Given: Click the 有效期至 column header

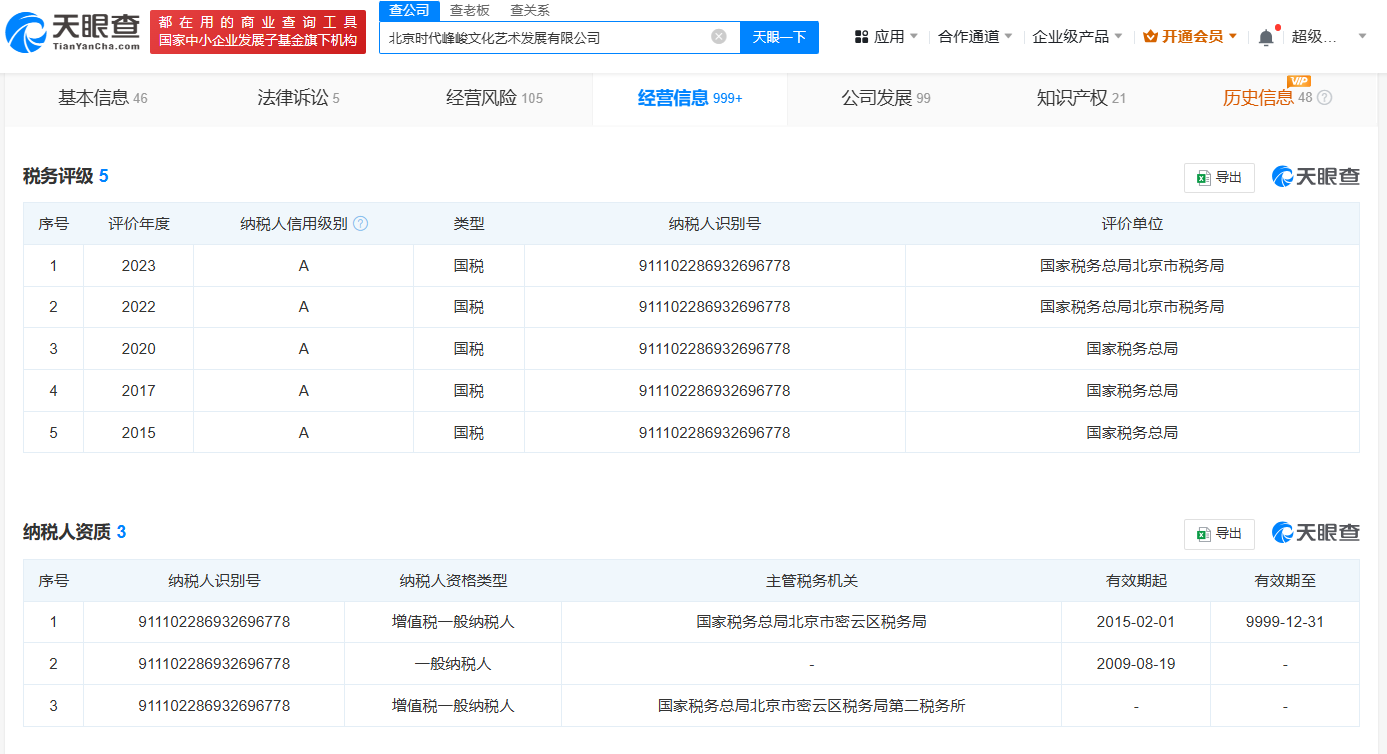Looking at the screenshot, I should coord(1285,580).
